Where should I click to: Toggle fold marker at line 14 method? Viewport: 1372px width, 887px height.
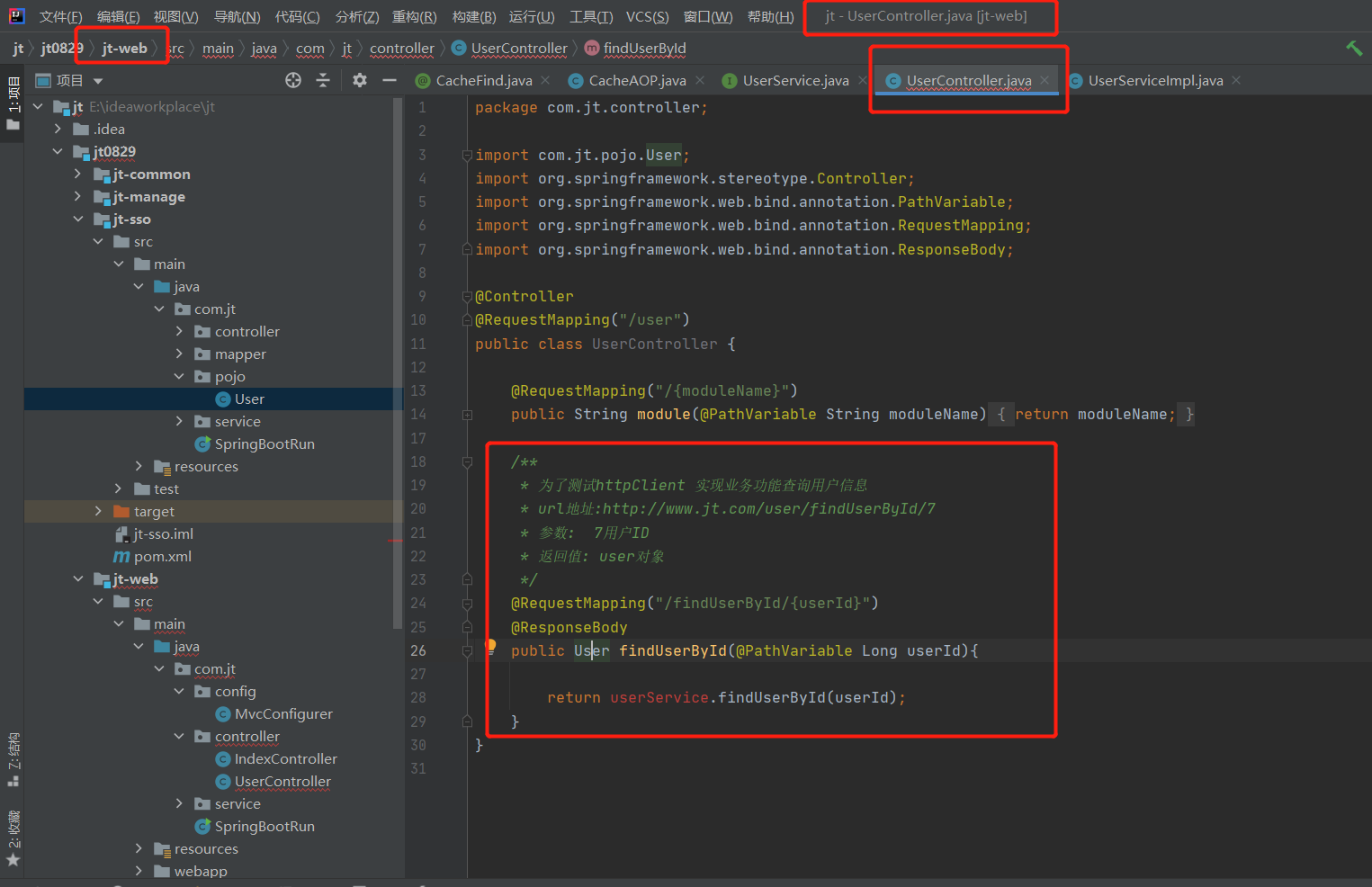click(467, 415)
